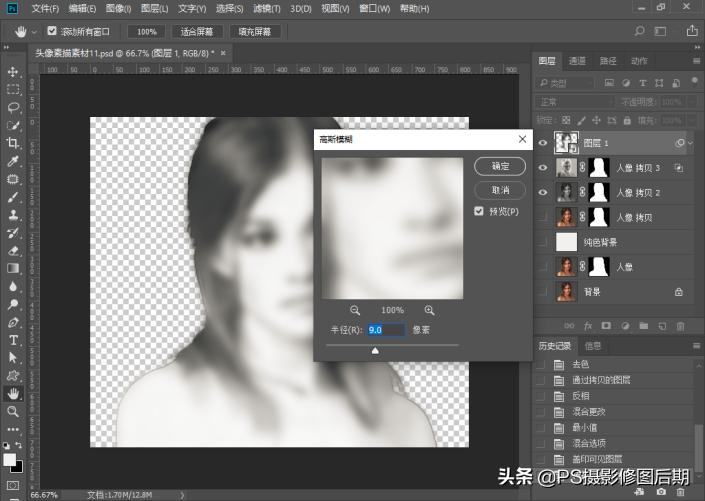The width and height of the screenshot is (705, 501).
Task: Click the 填充屏幕 button
Action: coord(255,31)
